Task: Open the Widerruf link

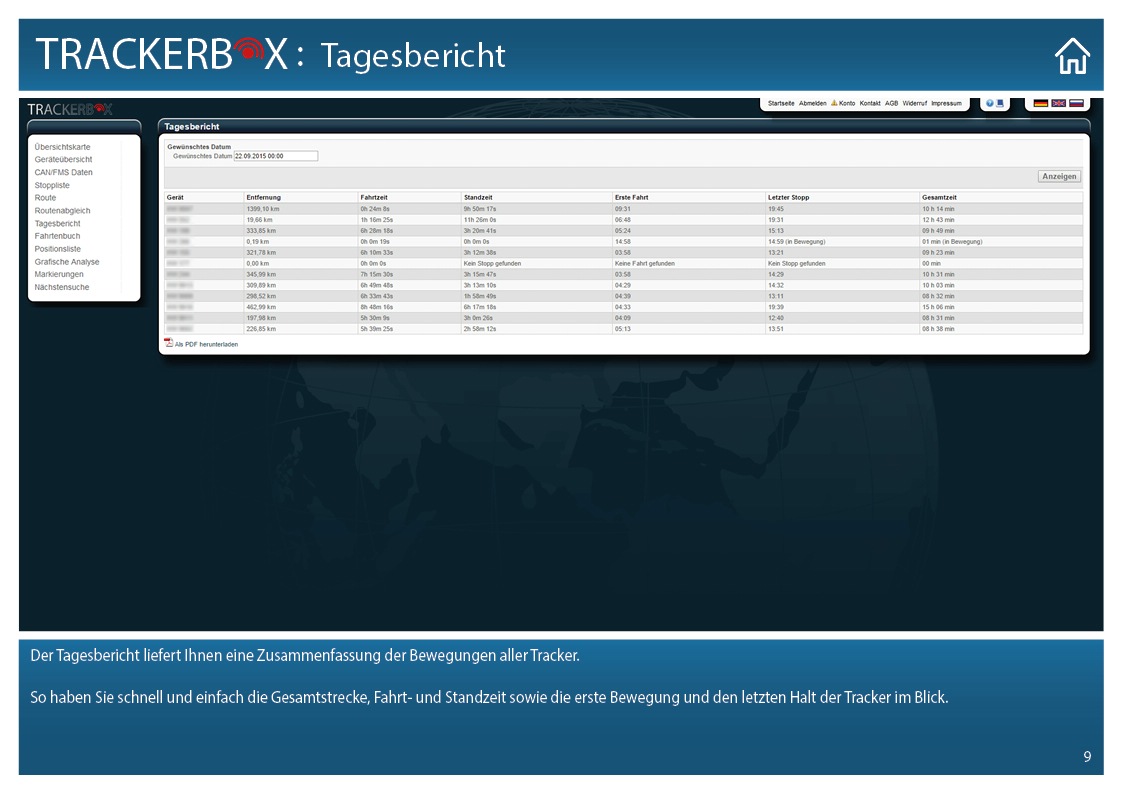Action: tap(915, 103)
